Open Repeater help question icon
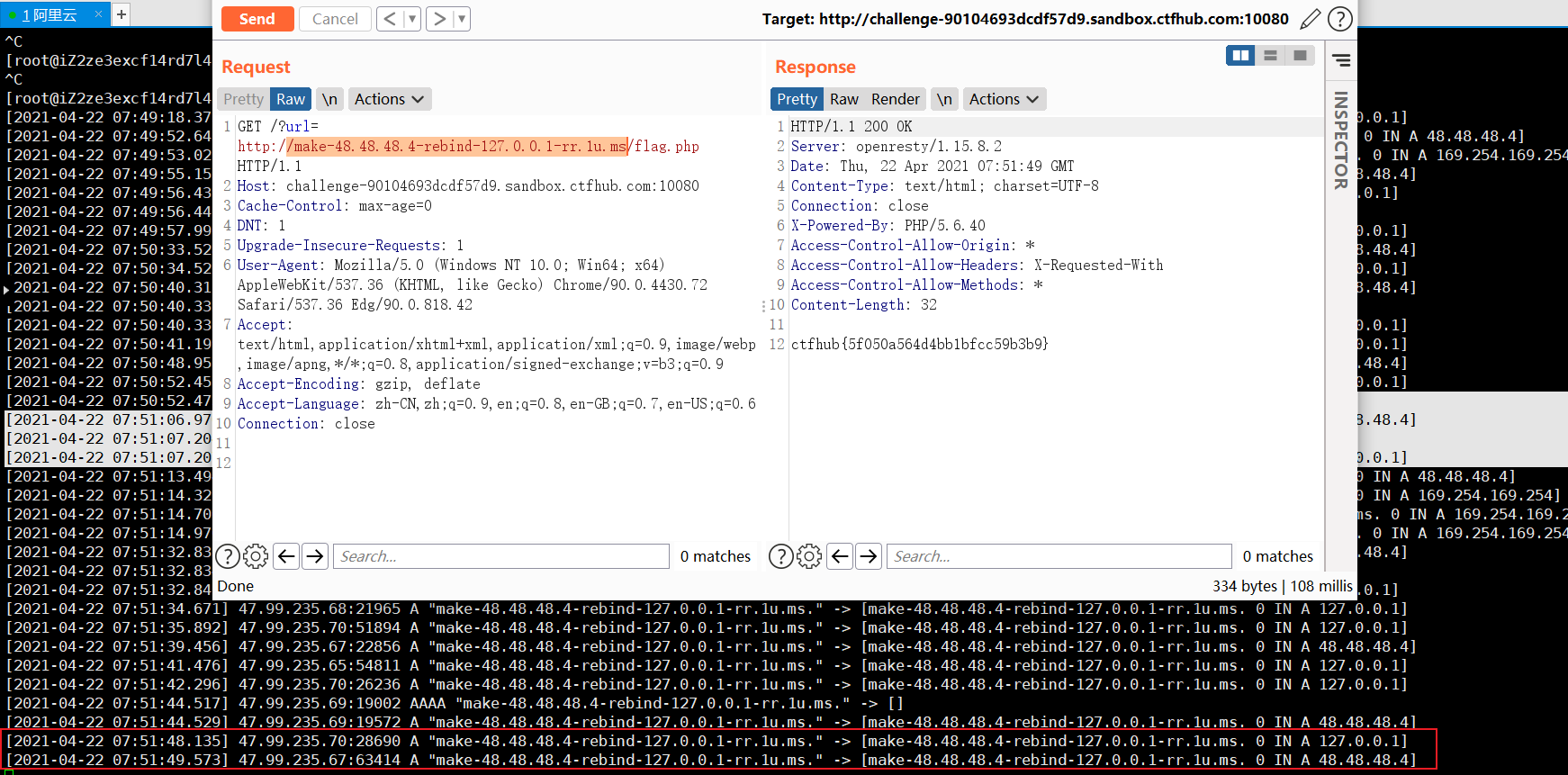Image resolution: width=1568 pixels, height=775 pixels. pos(1340,19)
